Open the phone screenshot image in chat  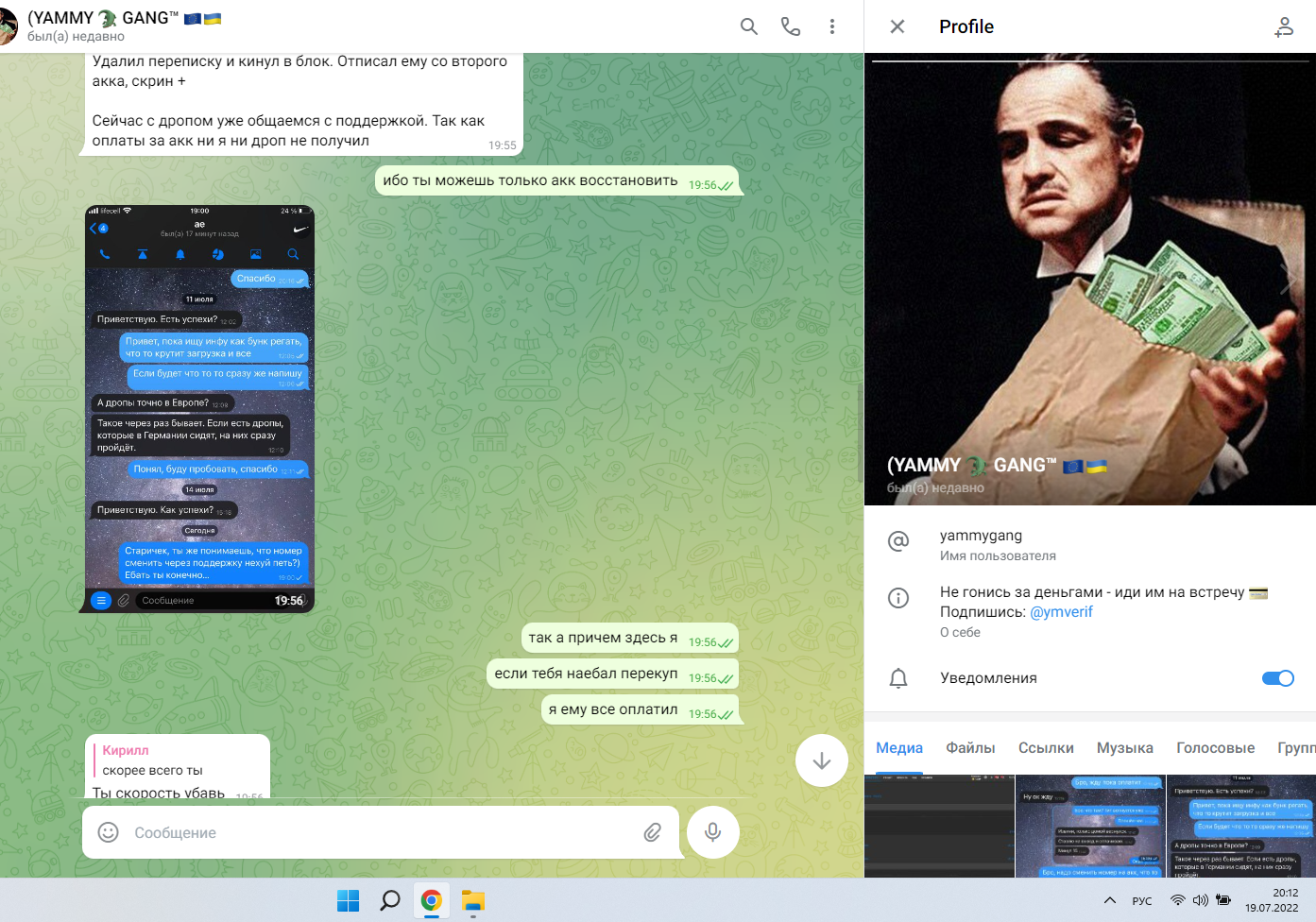pos(200,409)
